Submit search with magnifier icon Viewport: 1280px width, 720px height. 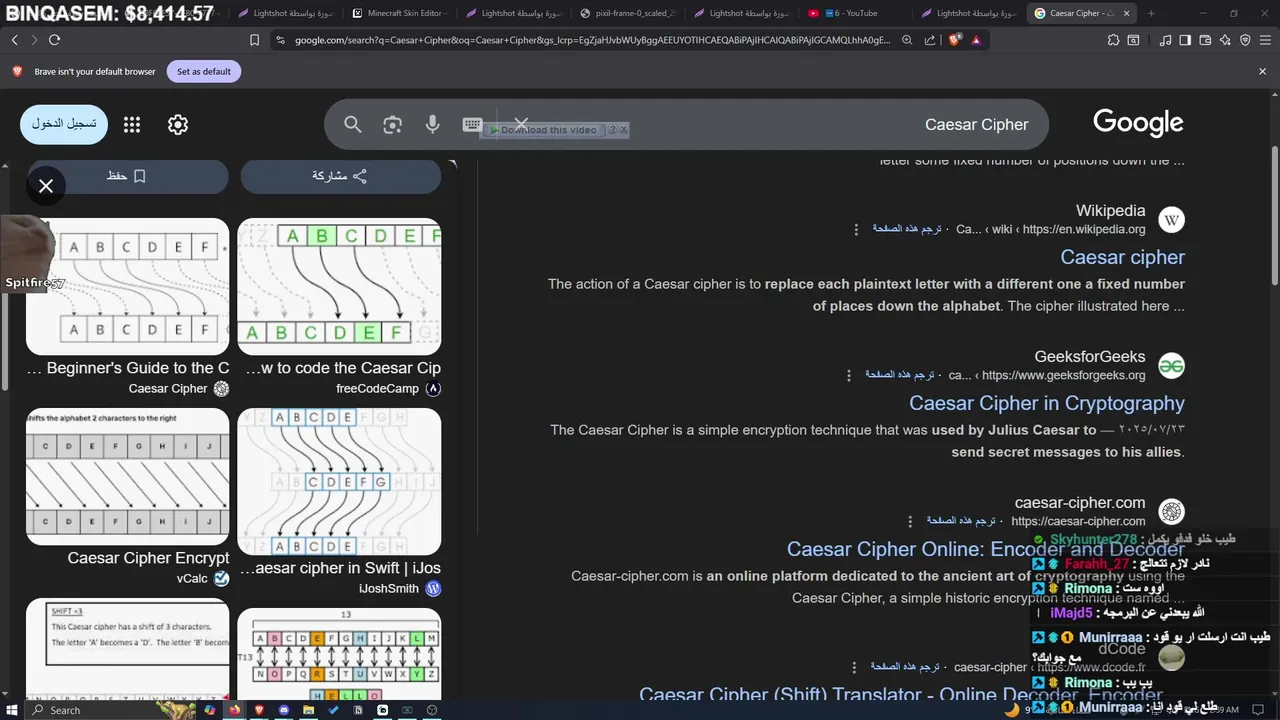353,124
